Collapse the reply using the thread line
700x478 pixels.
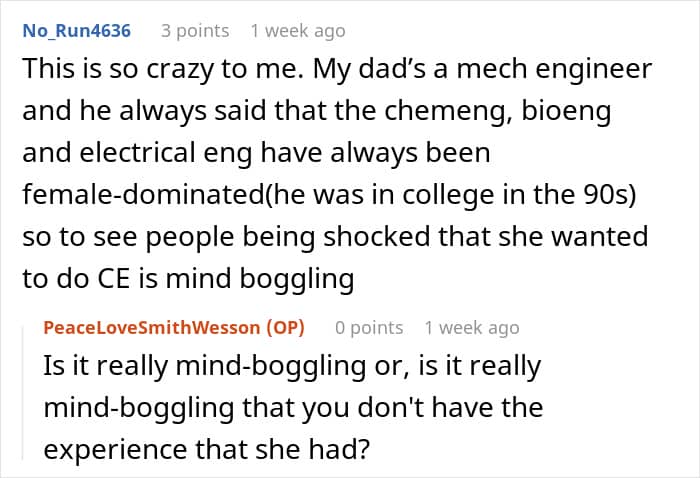(x=22, y=393)
